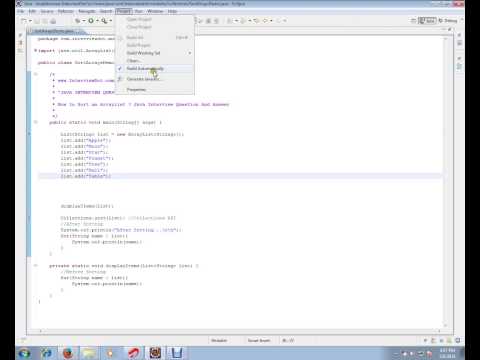Toggle the Build Automatically menu option
Viewport: 480px width, 360px height.
tap(154, 69)
